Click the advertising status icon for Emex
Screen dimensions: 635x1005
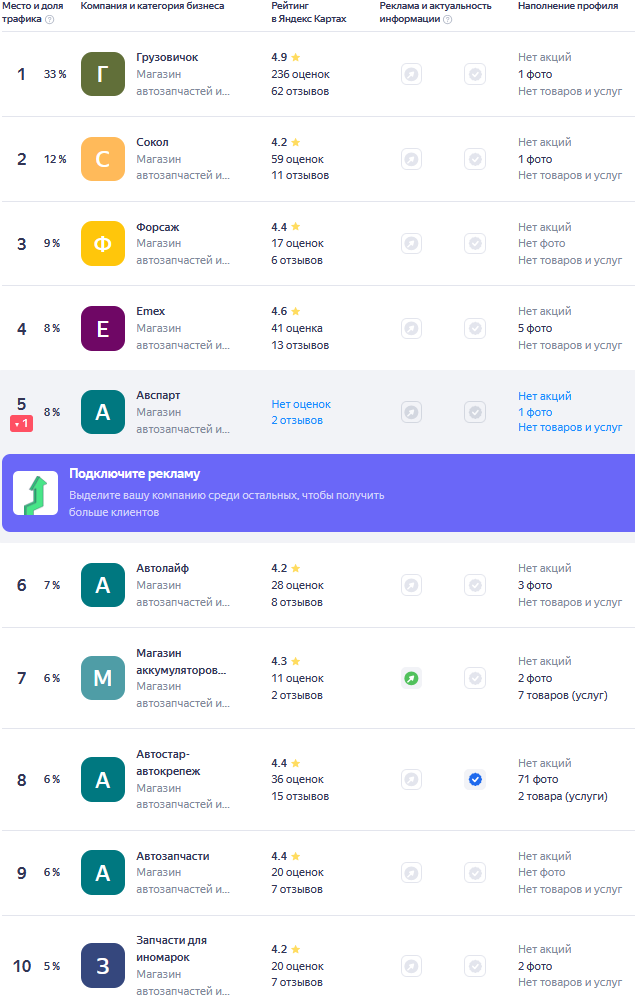coord(411,328)
